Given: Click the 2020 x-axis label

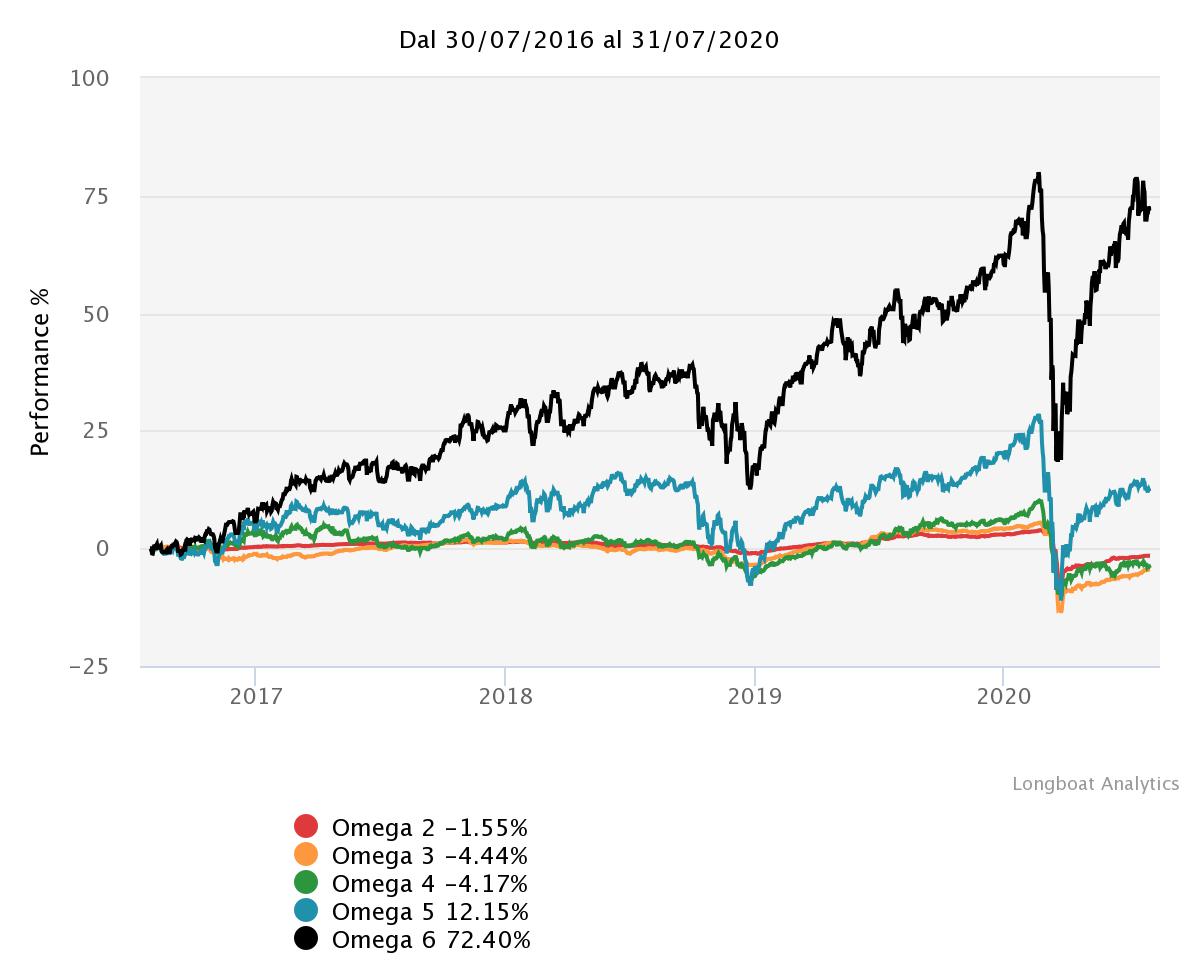Looking at the screenshot, I should coord(1003,697).
